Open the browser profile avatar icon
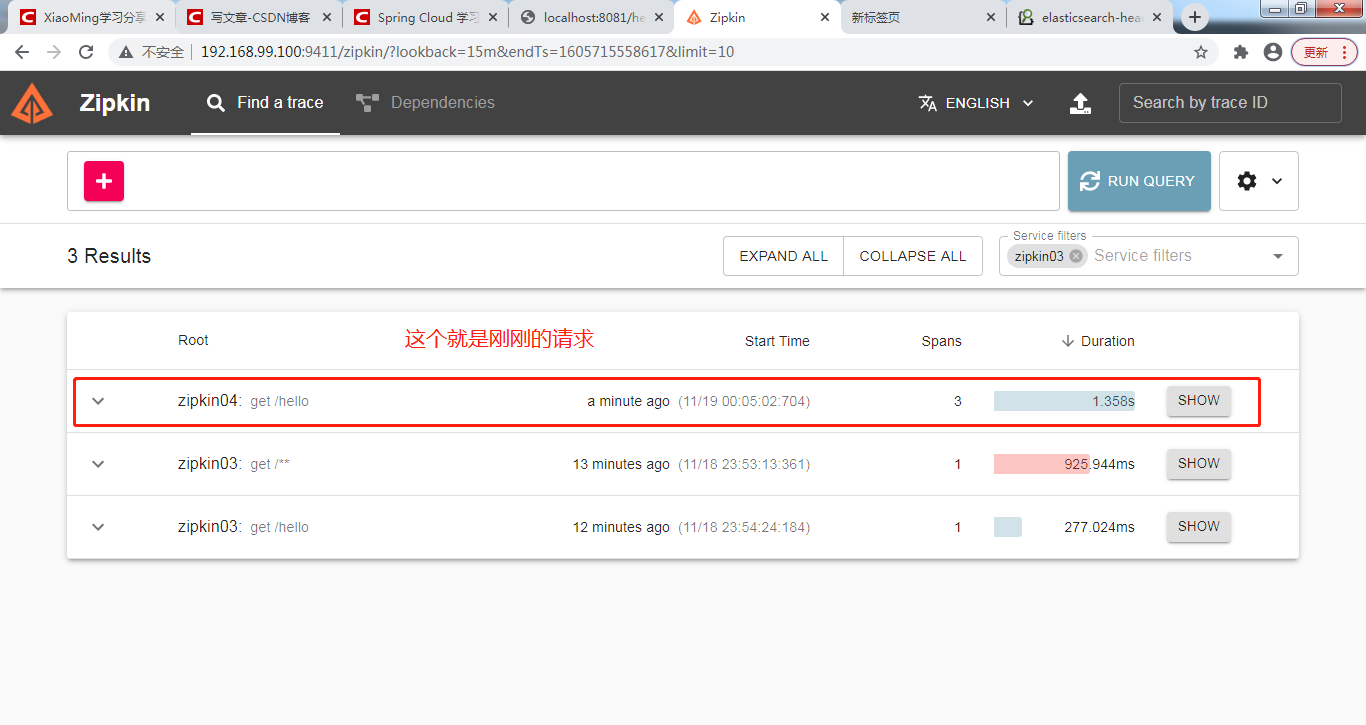The height and width of the screenshot is (725, 1366). click(1273, 52)
